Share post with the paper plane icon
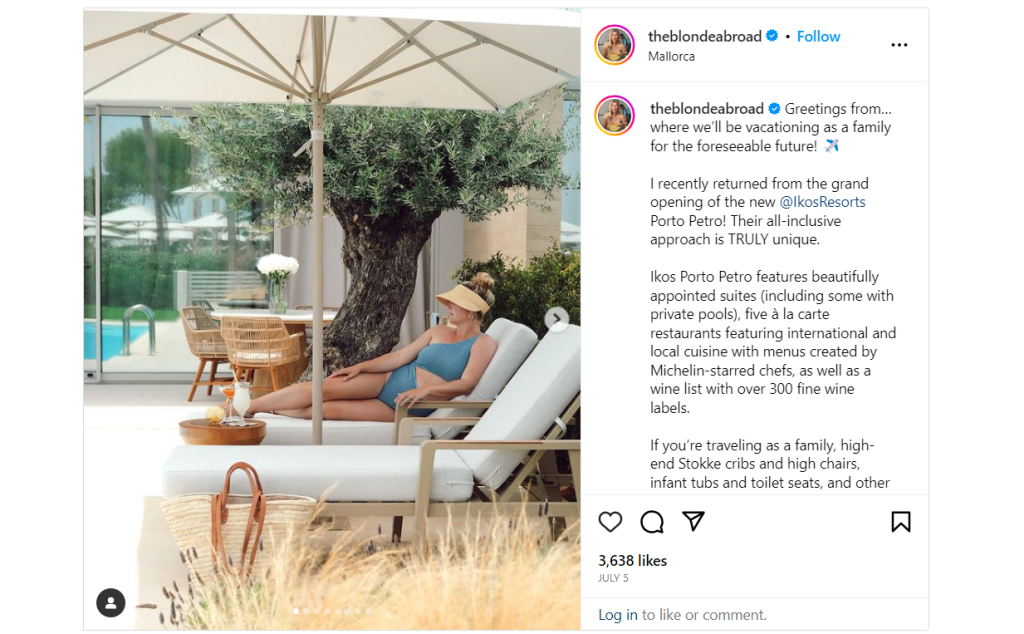Screen dimensions: 1024x634 (x=693, y=520)
